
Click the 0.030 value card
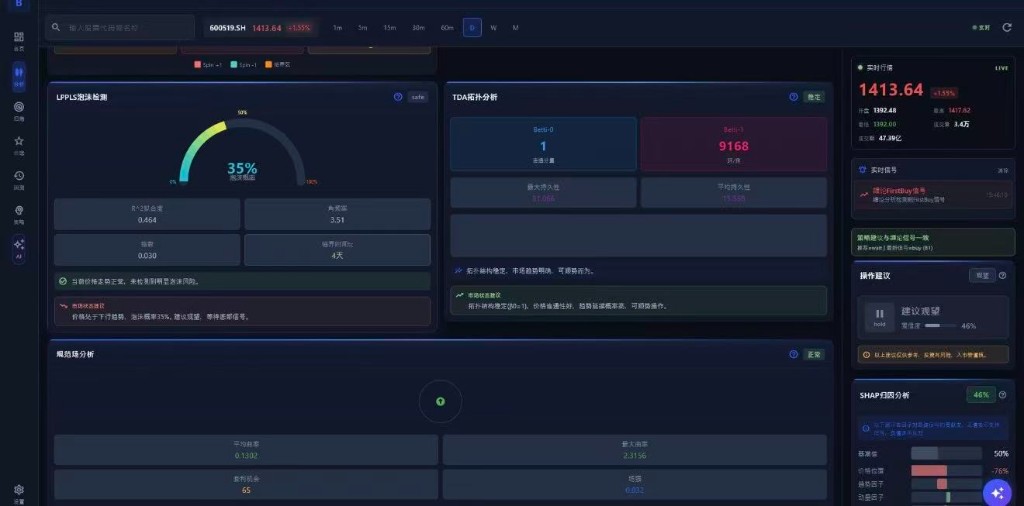click(x=147, y=250)
